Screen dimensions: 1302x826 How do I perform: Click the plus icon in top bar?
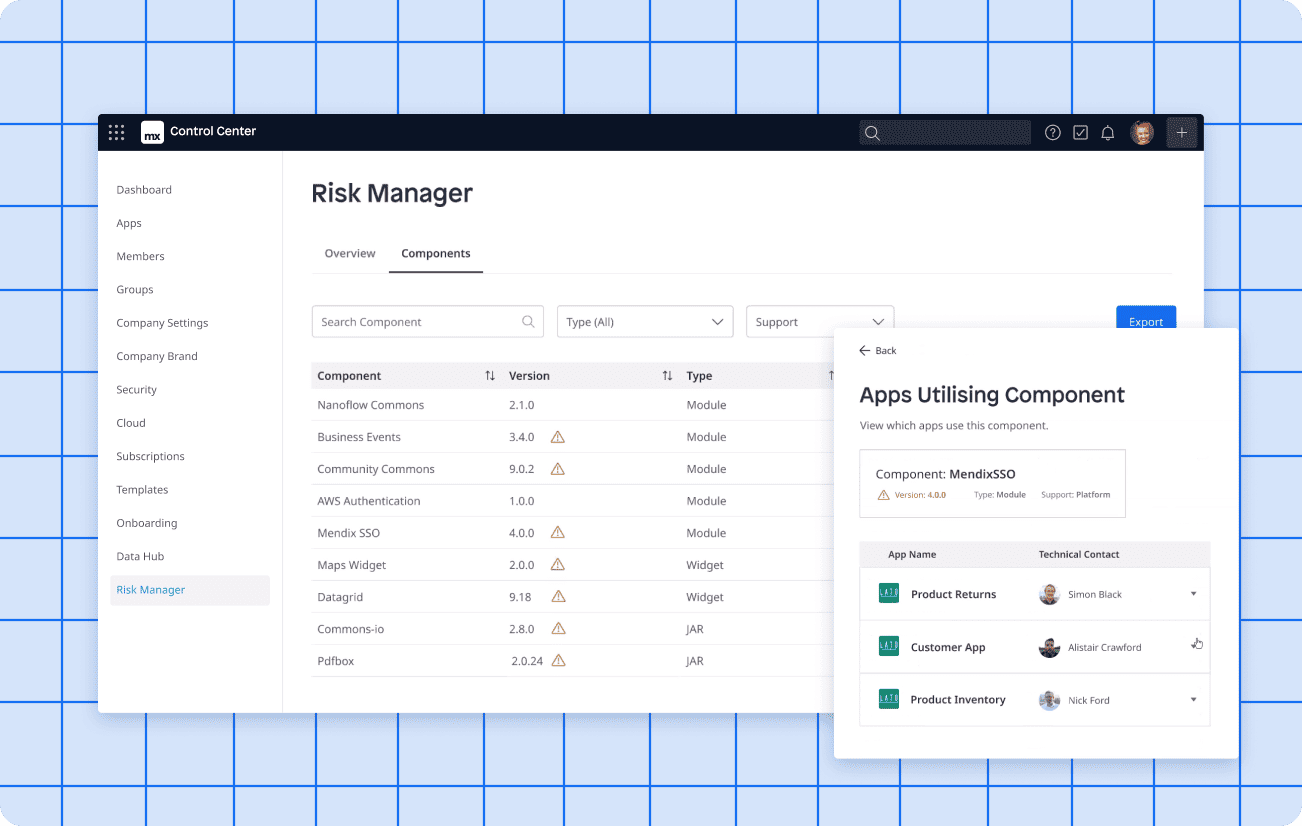tap(1181, 132)
